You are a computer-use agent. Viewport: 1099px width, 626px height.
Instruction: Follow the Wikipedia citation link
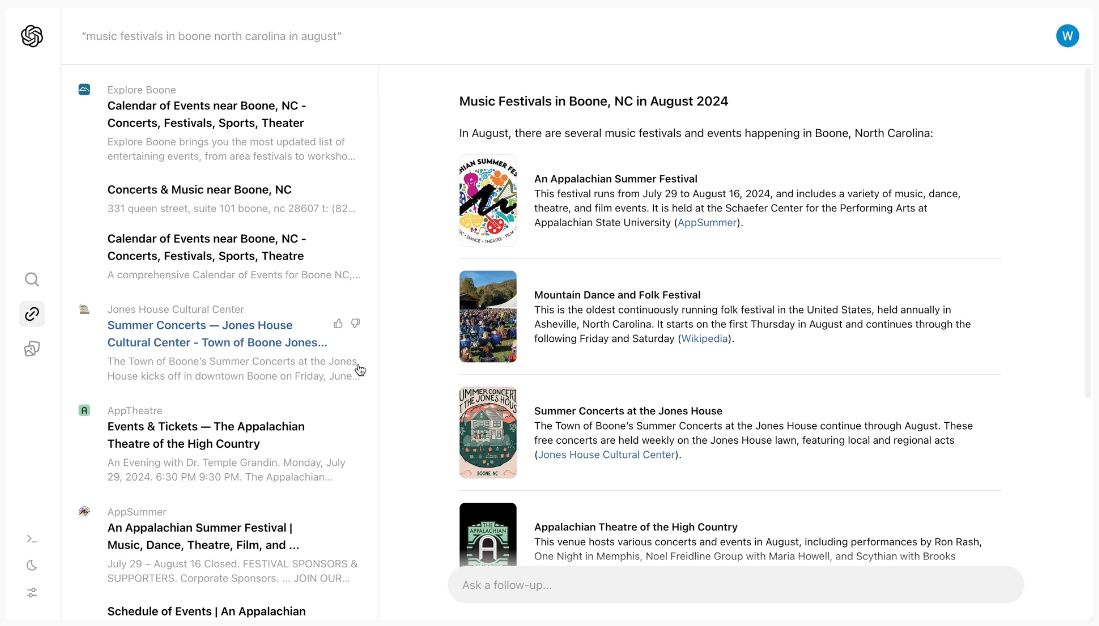click(704, 339)
